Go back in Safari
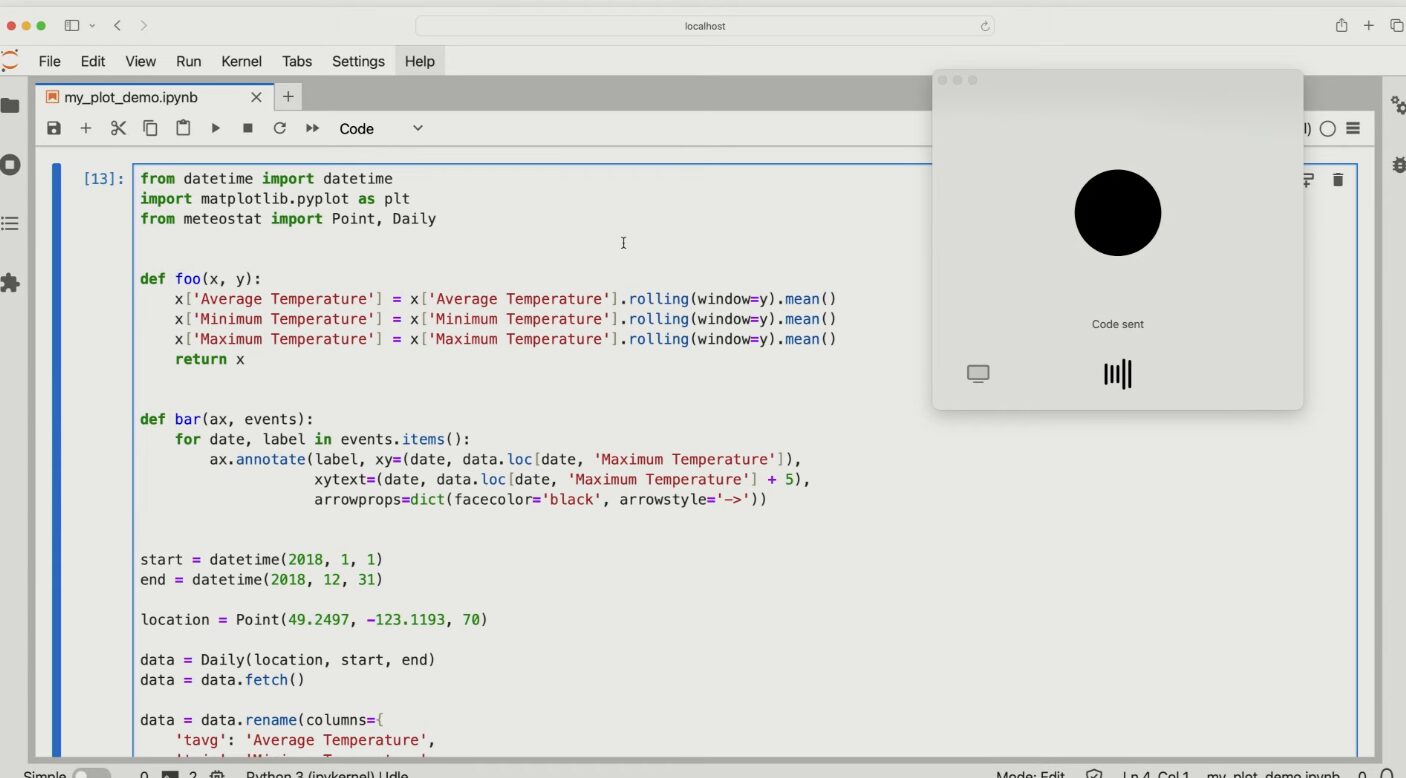Screen dimensions: 1406x778 [x=118, y=25]
